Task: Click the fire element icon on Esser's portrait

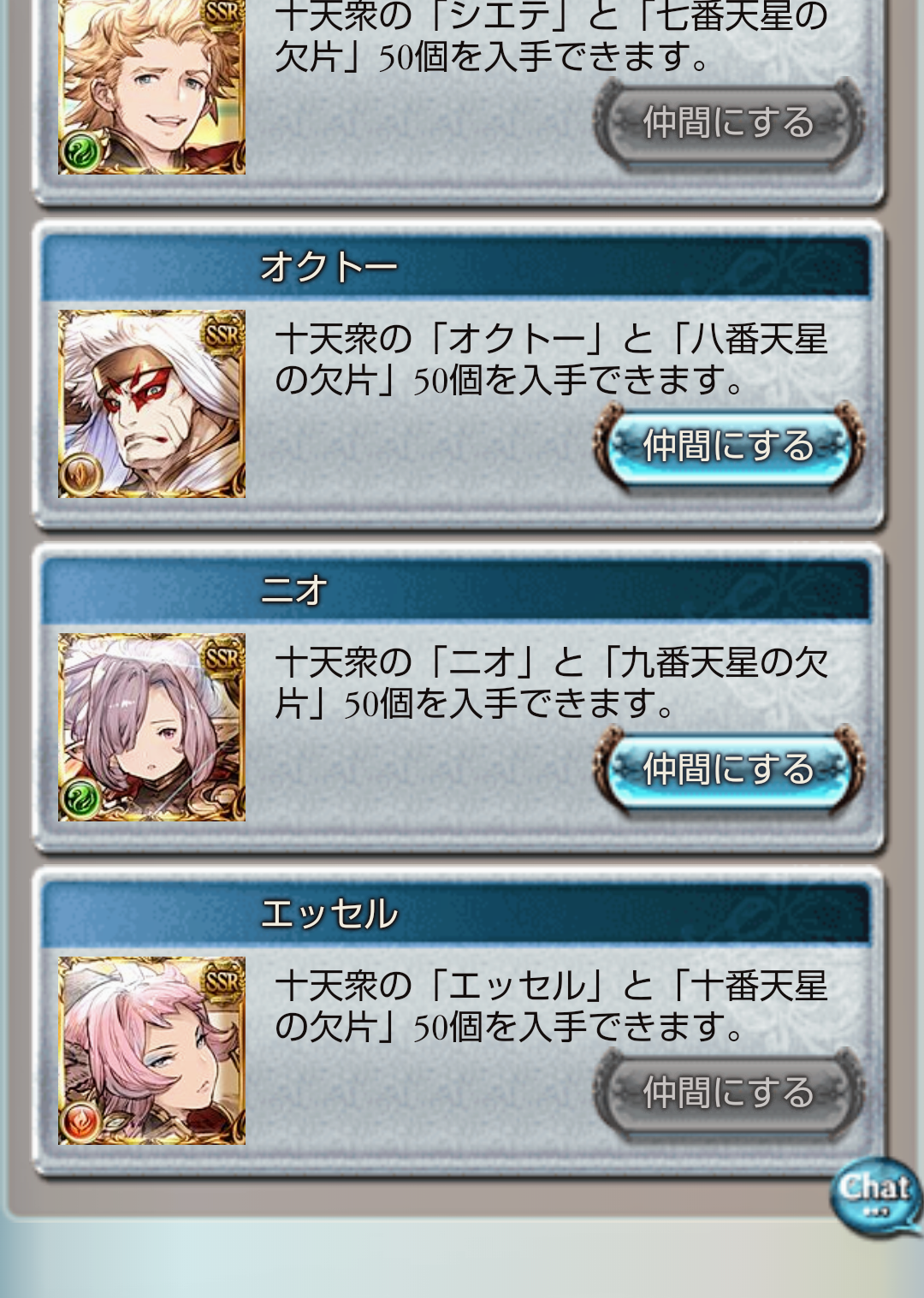Action: coord(81,1122)
